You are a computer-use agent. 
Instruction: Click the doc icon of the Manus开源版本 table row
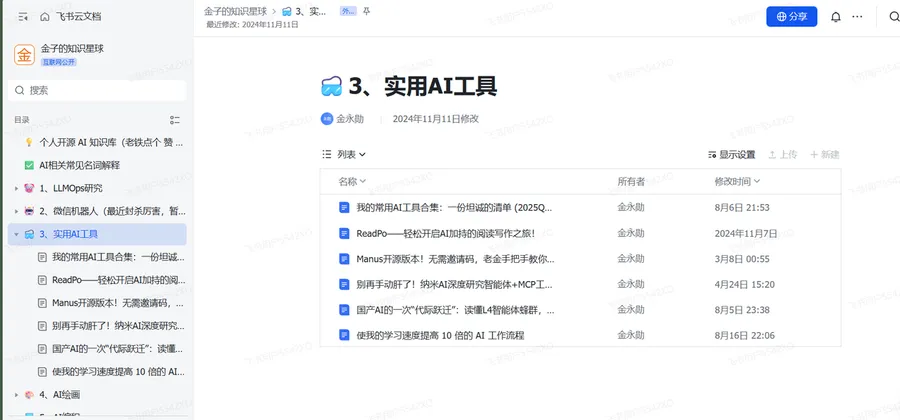[x=344, y=259]
